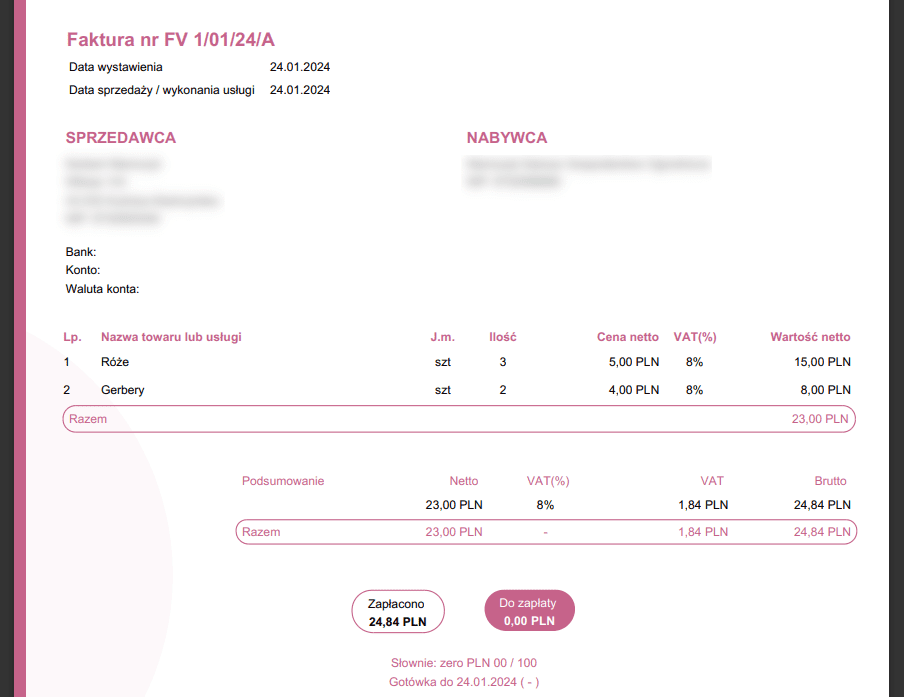This screenshot has height=697, width=904.
Task: Click the Podsumowanie summary label
Action: [x=283, y=481]
